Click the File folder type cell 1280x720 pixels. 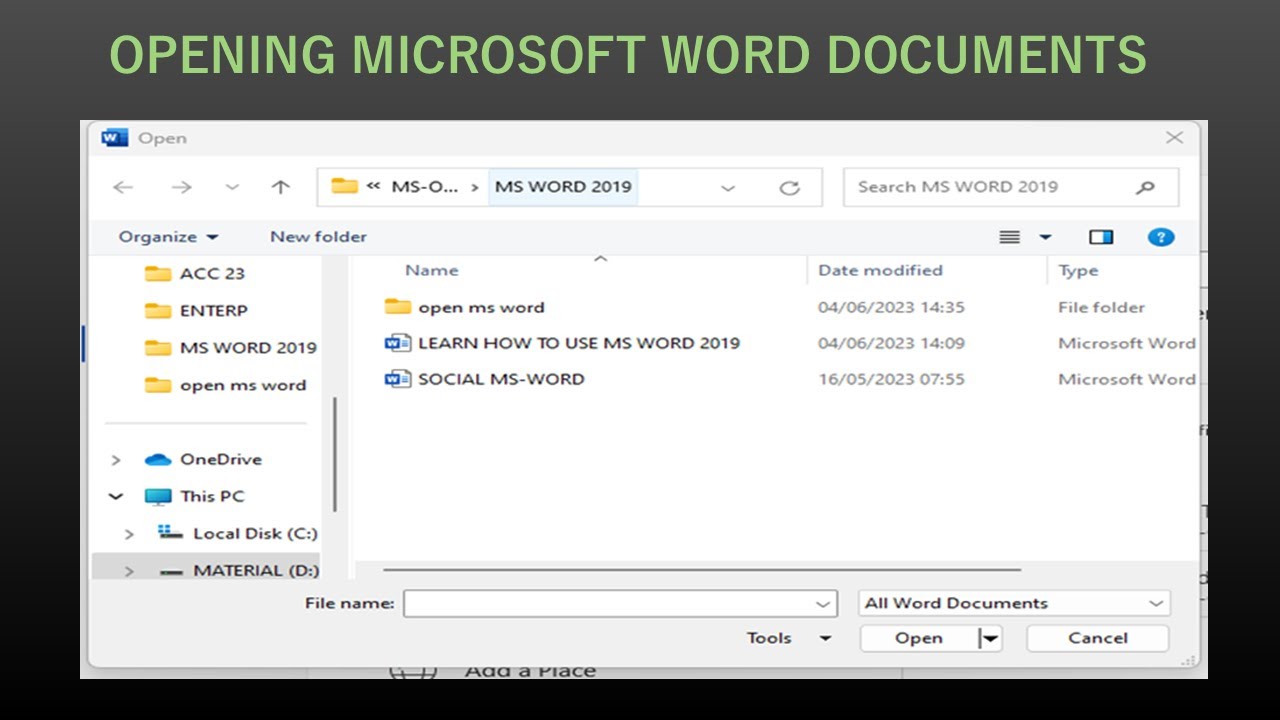1101,307
